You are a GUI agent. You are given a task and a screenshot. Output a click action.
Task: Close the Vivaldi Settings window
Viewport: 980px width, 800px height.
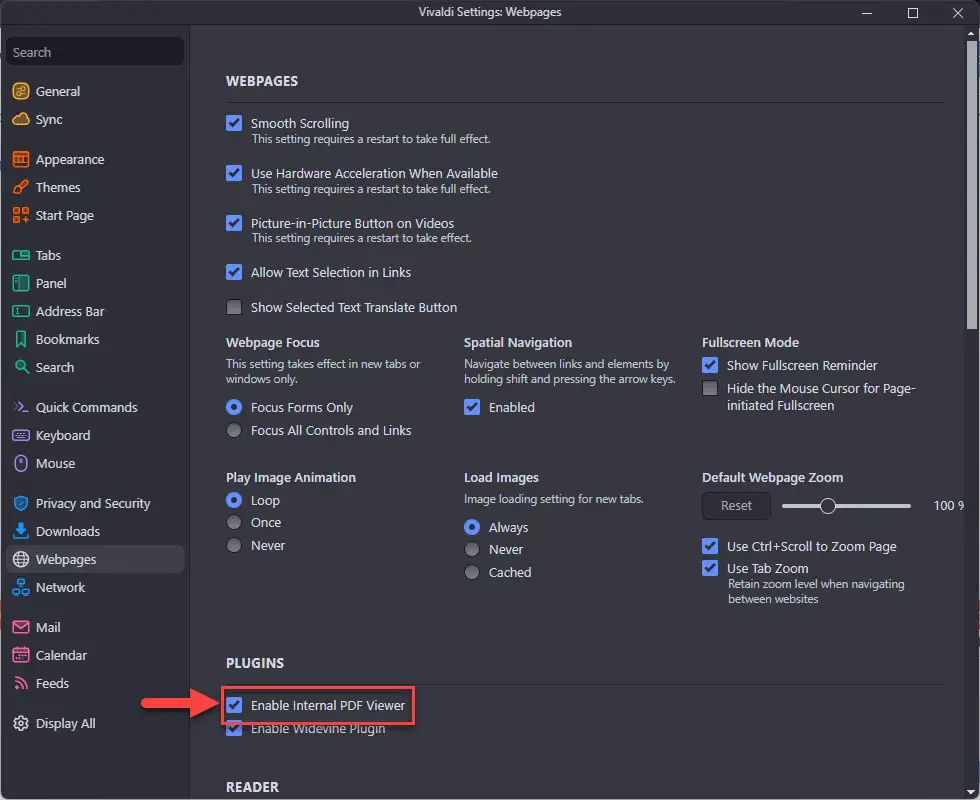(x=958, y=12)
